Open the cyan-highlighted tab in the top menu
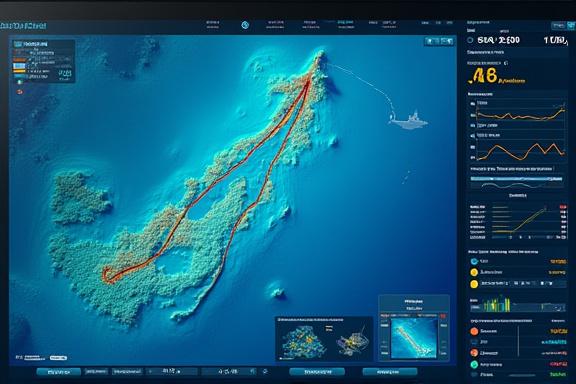Image resolution: width=576 pixels, height=384 pixels. pos(345,24)
